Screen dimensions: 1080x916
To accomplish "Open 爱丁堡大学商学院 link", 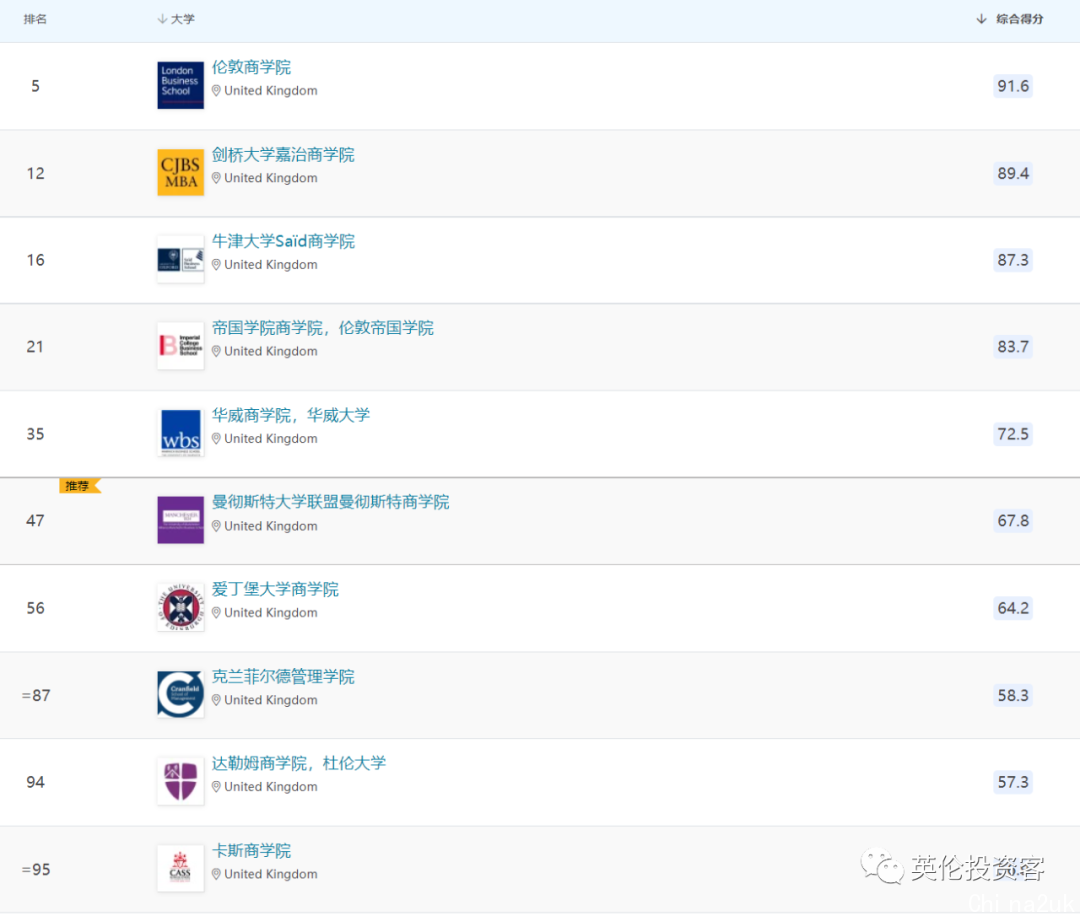I will 276,590.
